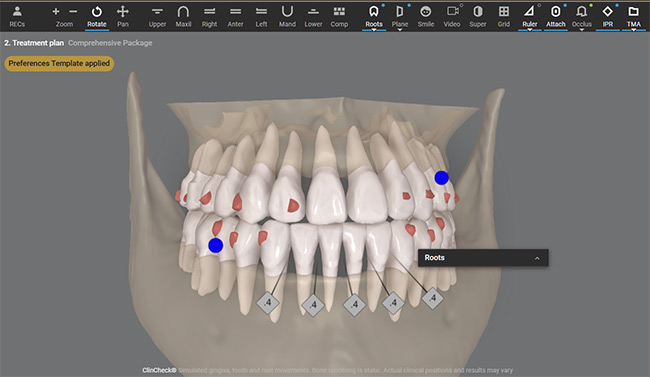Toggle the Grid overlay

[504, 17]
